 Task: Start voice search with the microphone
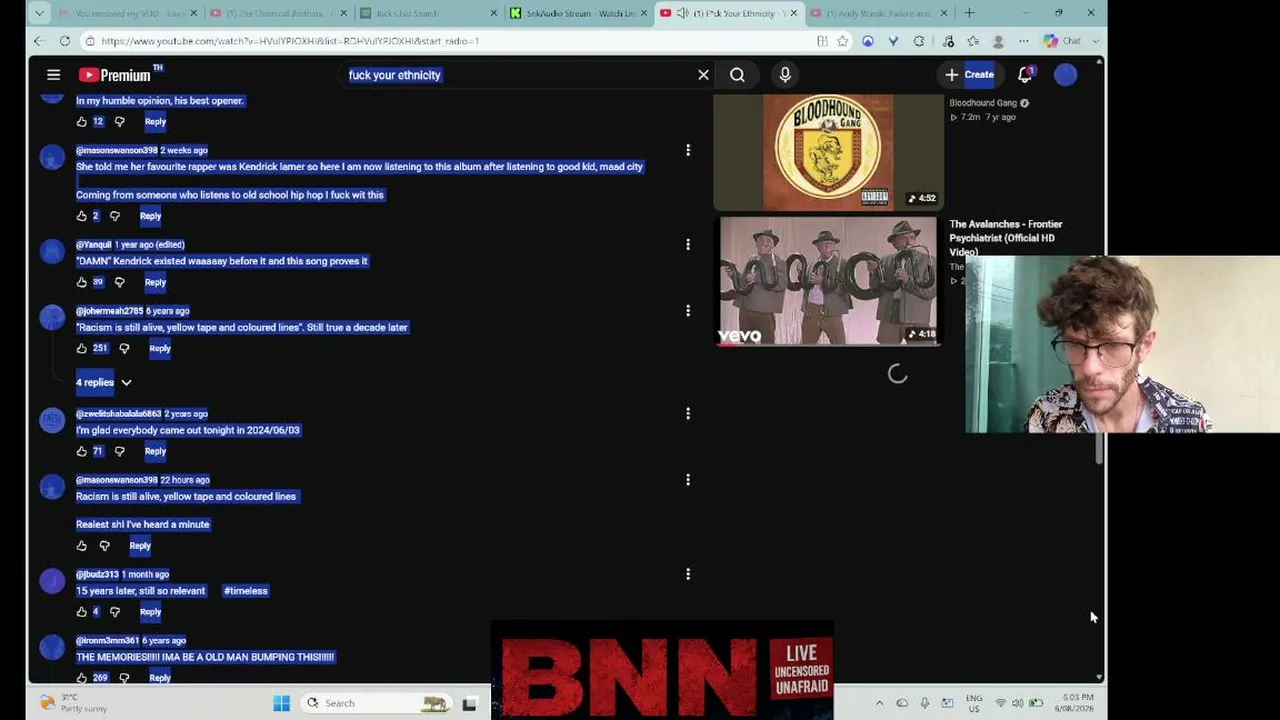pyautogui.click(x=785, y=75)
